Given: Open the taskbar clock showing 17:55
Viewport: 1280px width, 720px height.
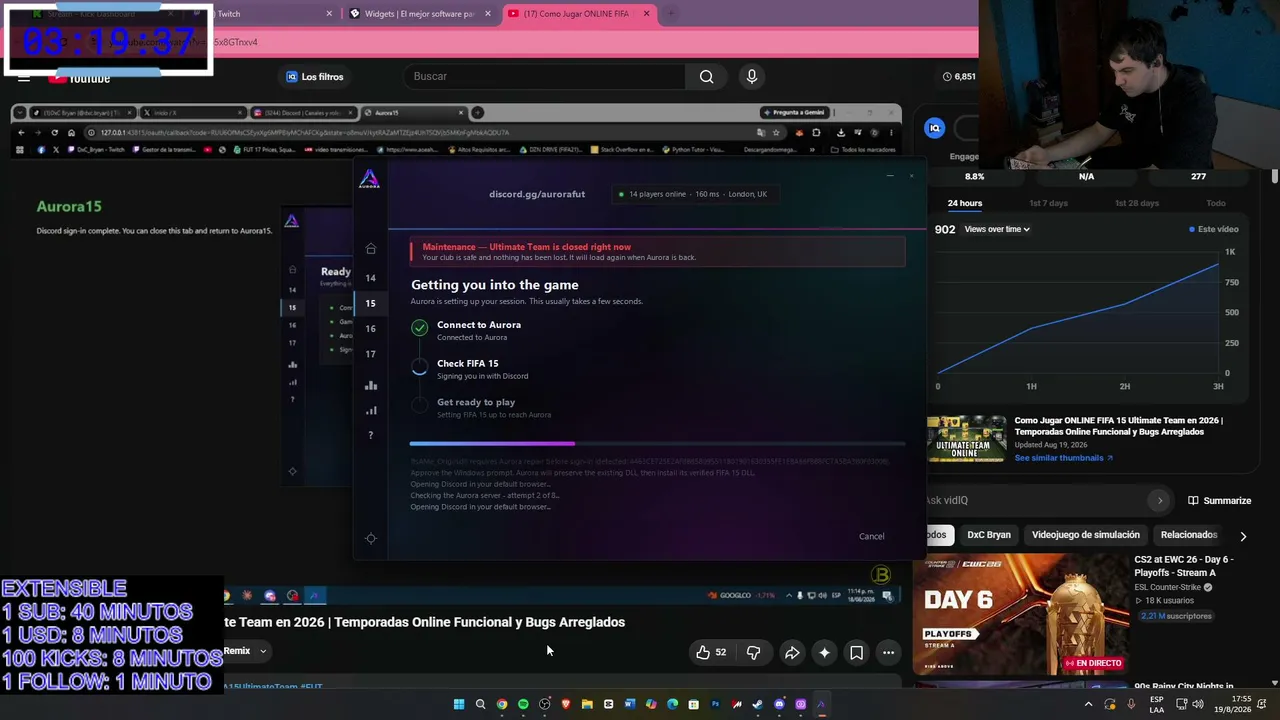Looking at the screenshot, I should pyautogui.click(x=1232, y=704).
